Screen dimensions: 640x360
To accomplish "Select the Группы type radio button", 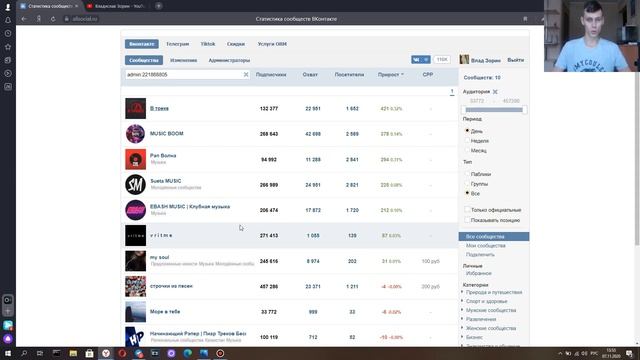I will point(467,184).
